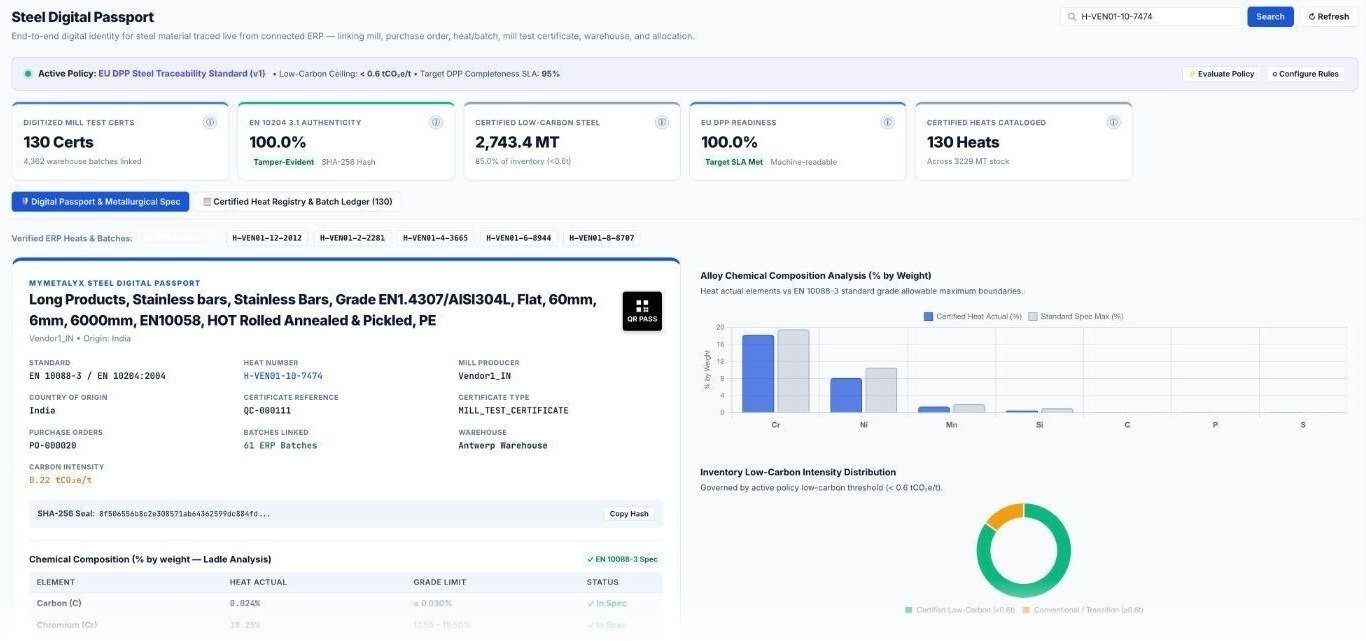Select heat chip H-VEN01-12-2012

[x=267, y=238]
